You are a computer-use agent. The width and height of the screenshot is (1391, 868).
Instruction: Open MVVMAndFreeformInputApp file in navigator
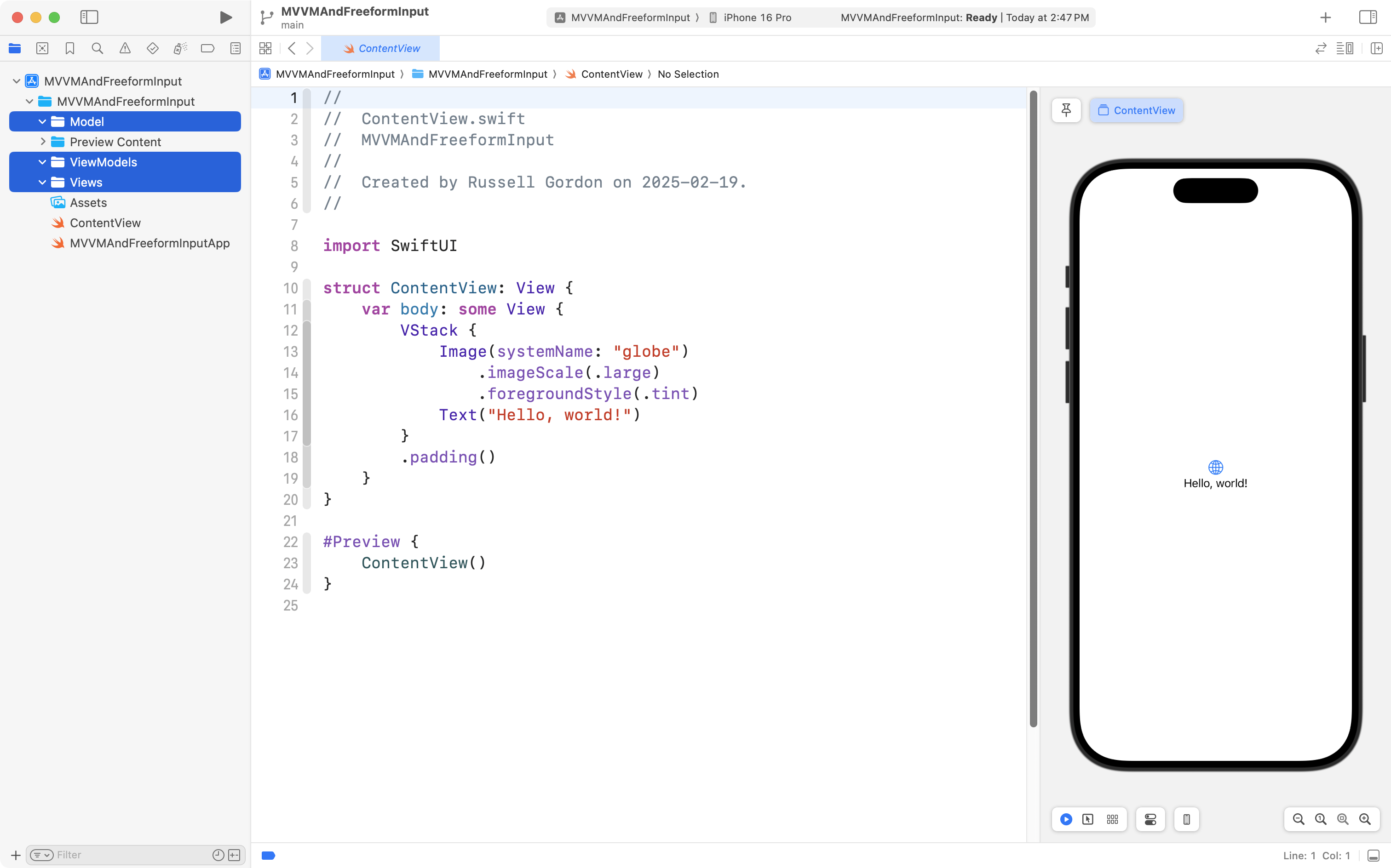[x=149, y=243]
